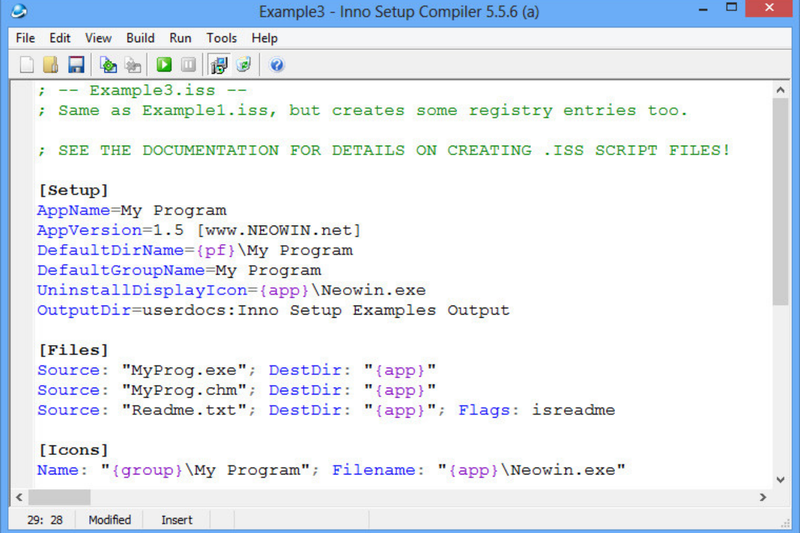Click the comment "Same as Example1.iss" line
This screenshot has height=533, width=800.
tap(363, 110)
